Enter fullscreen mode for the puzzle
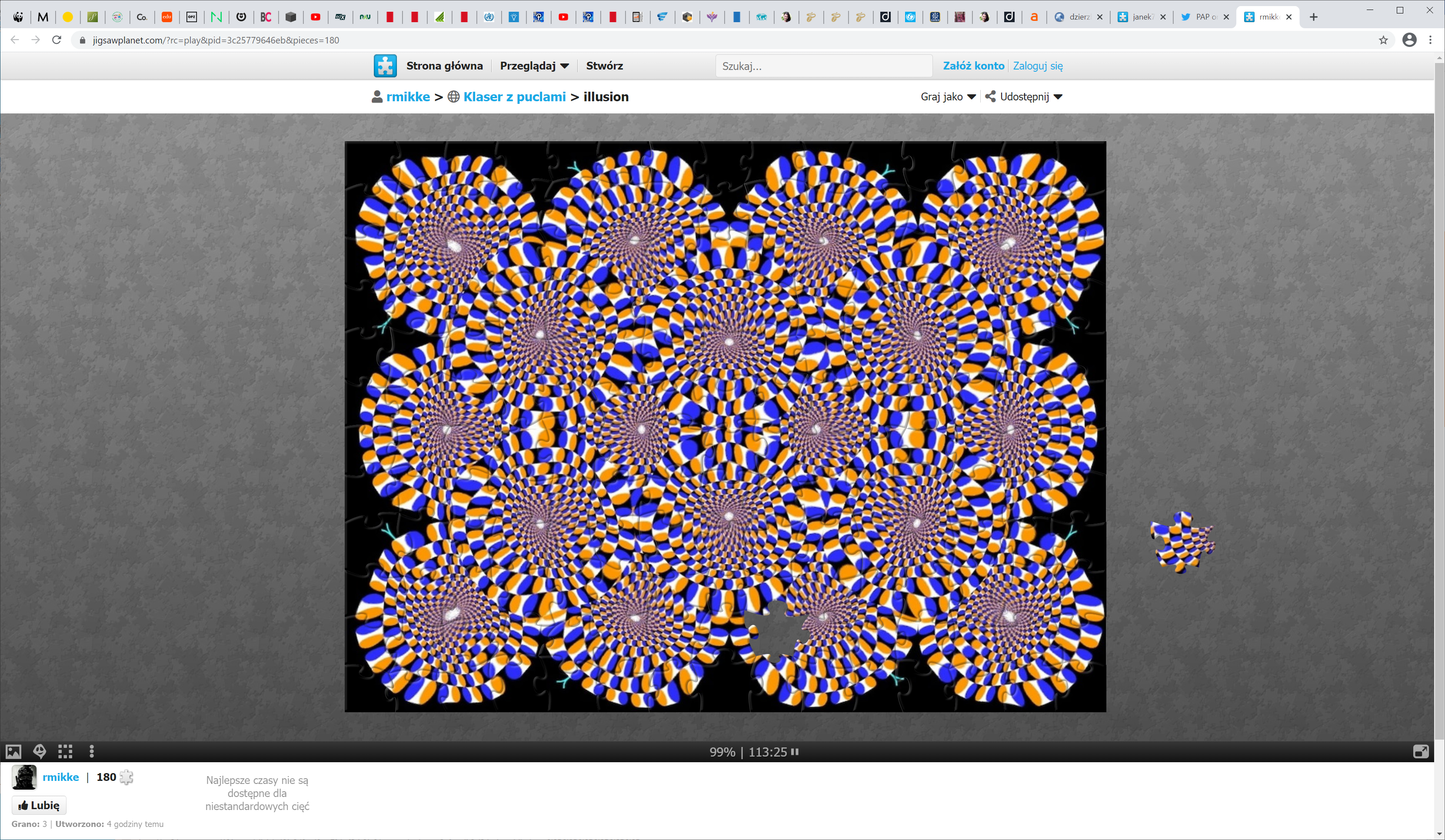 pos(1420,752)
